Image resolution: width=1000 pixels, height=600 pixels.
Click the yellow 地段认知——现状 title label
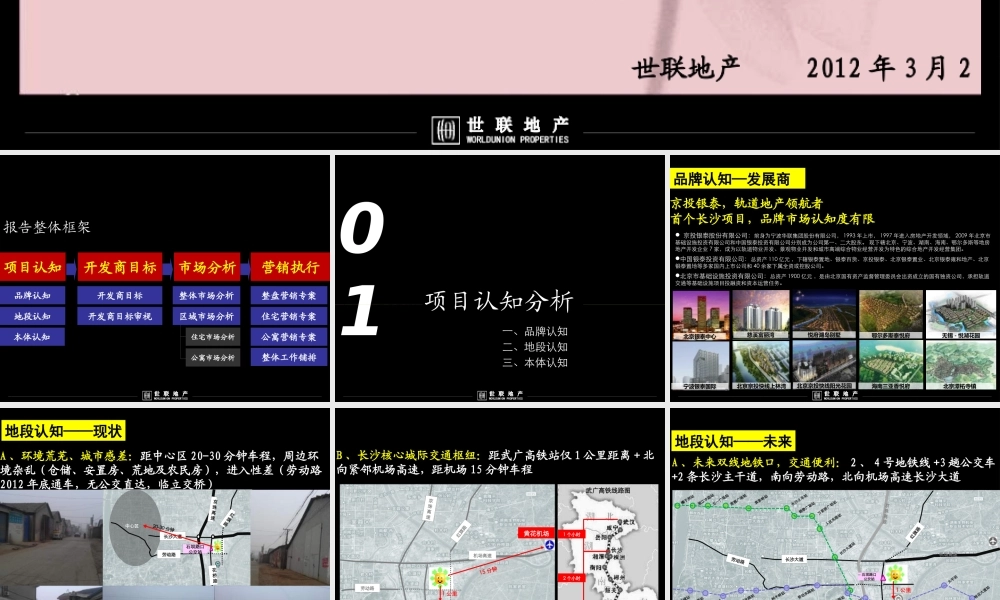pyautogui.click(x=63, y=431)
